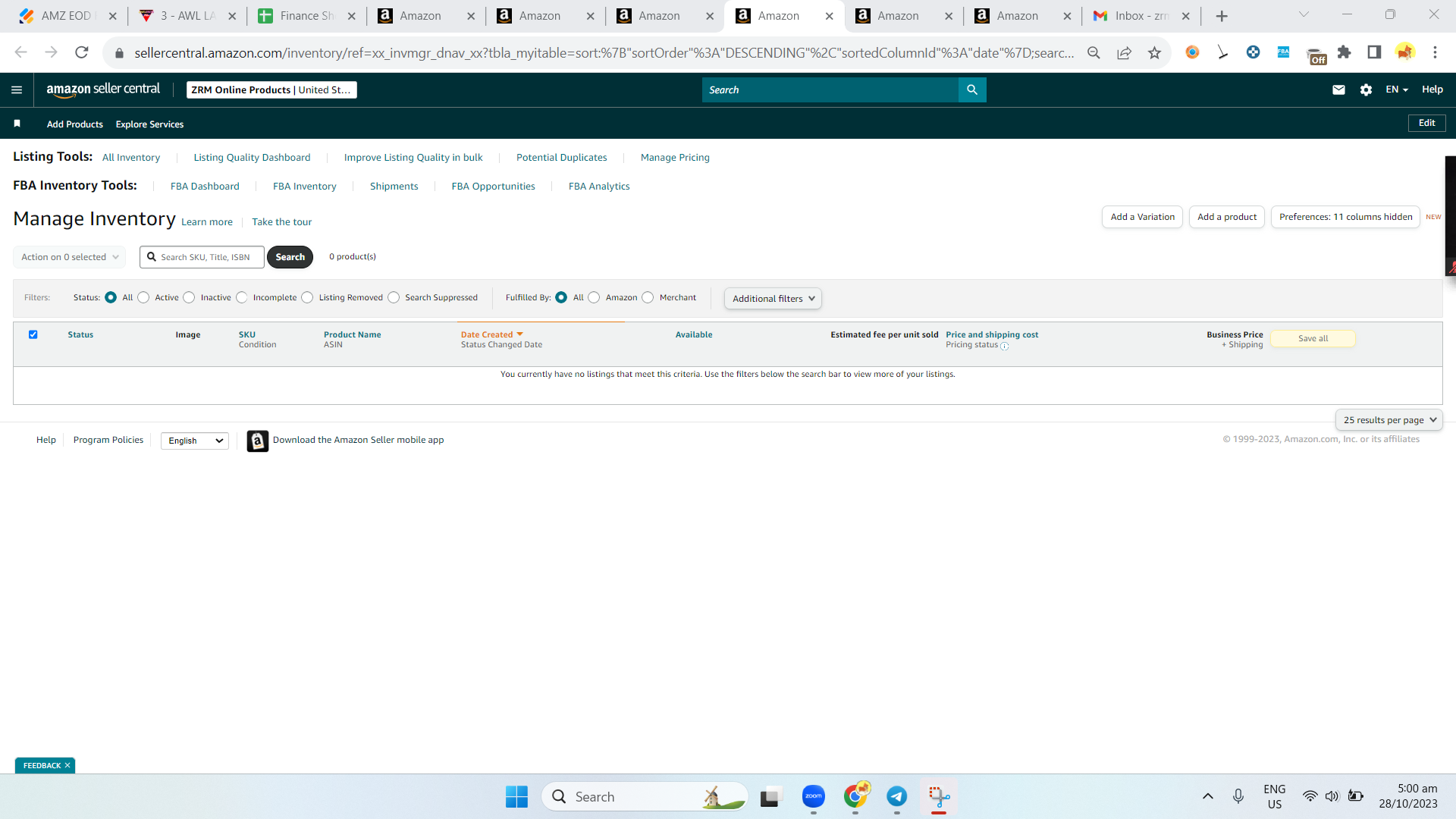The width and height of the screenshot is (1456, 819).
Task: Open Preferences: 11 columns hidden
Action: click(x=1345, y=217)
